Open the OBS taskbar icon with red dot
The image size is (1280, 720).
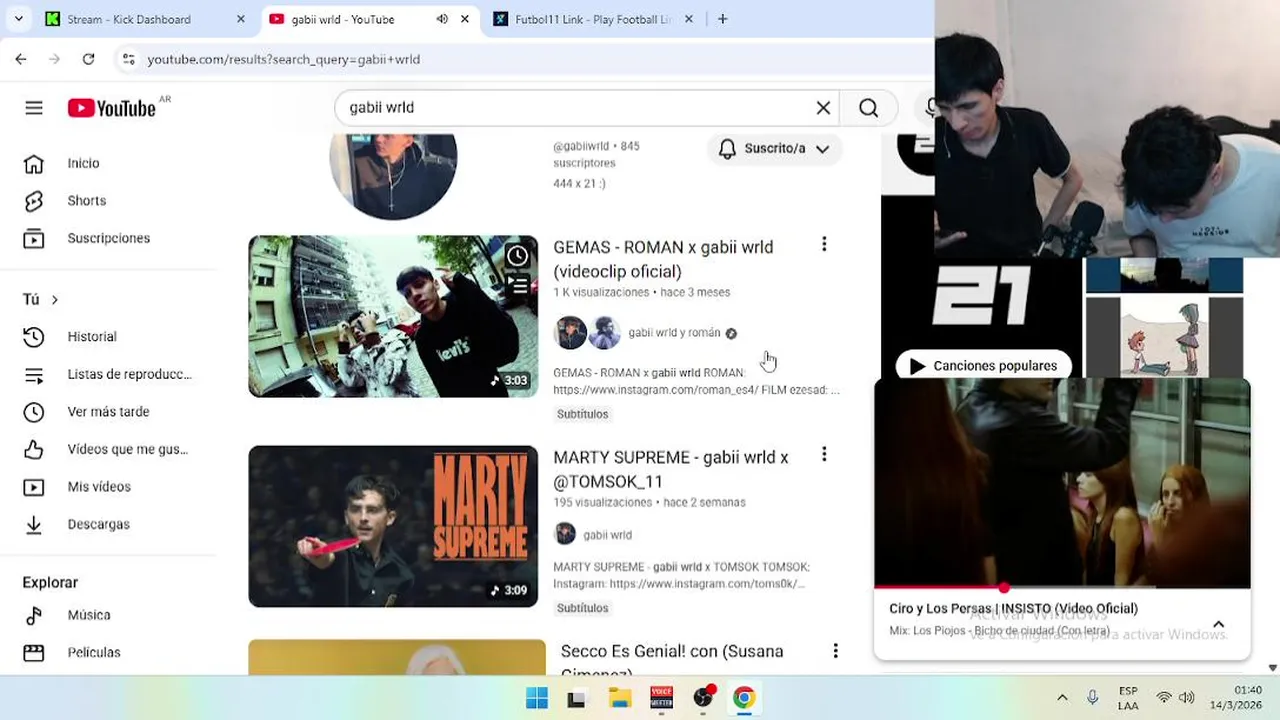[704, 697]
